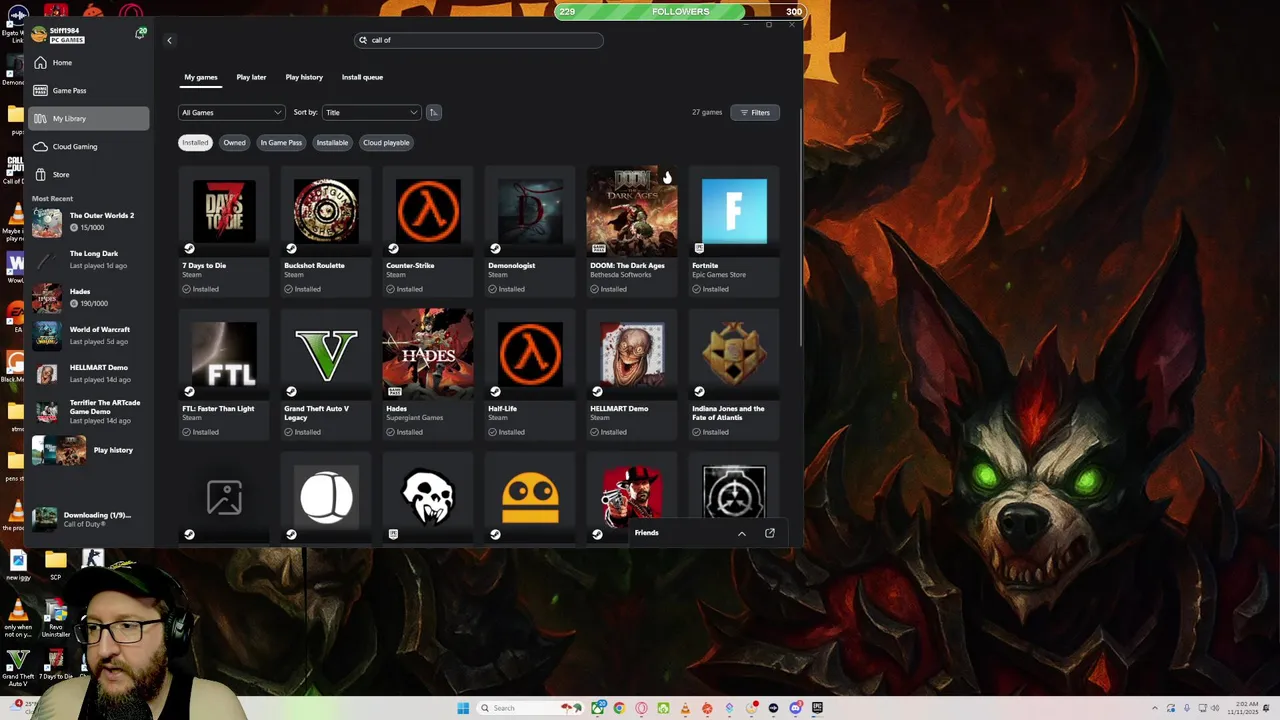Toggle the sort order direction button

click(433, 112)
